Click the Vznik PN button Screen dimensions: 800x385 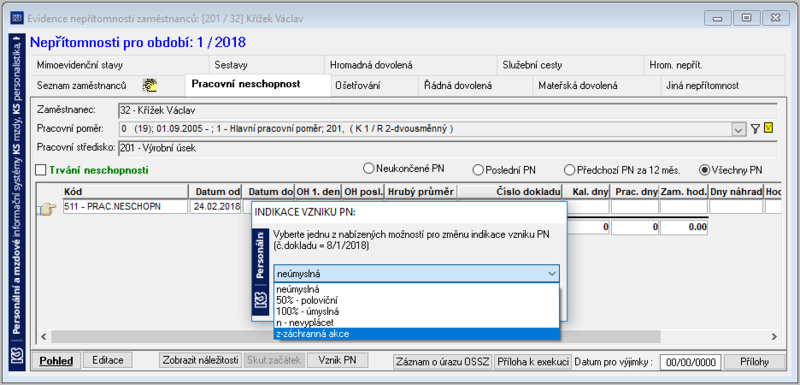336,360
